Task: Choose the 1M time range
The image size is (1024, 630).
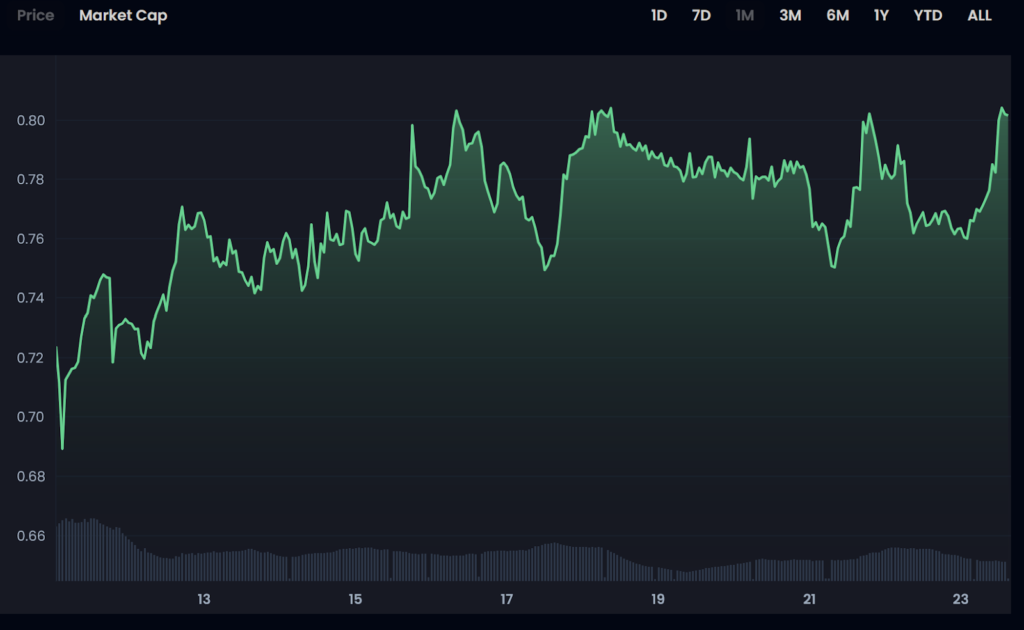Action: tap(745, 16)
